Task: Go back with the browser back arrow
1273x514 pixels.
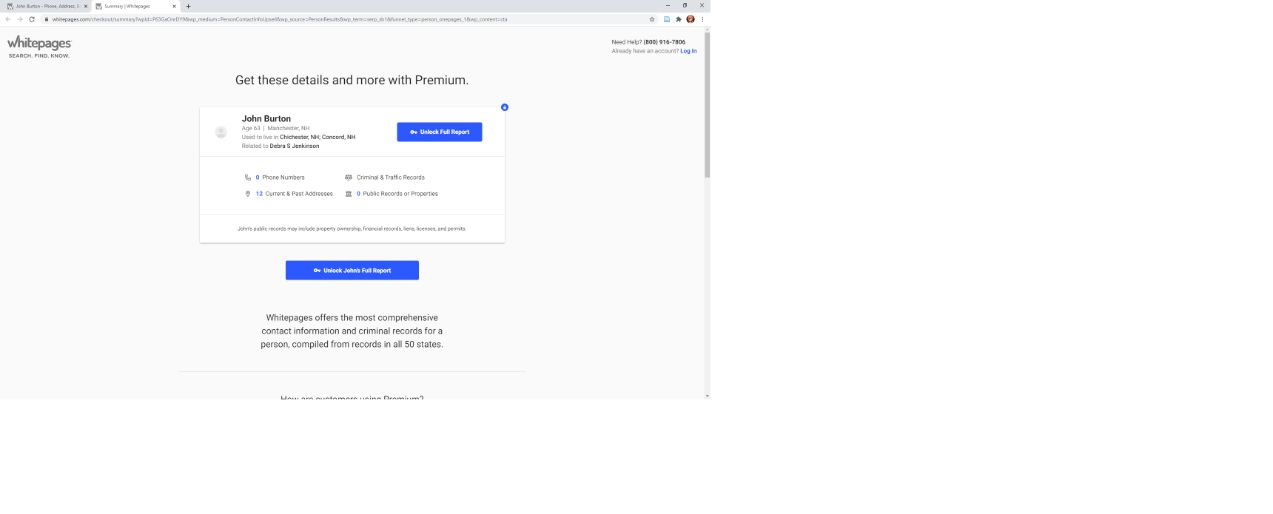Action: (x=8, y=19)
